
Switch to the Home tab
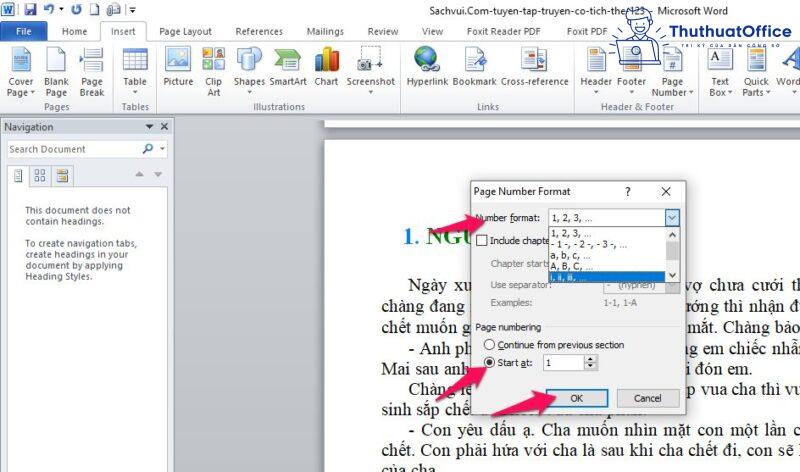74,31
